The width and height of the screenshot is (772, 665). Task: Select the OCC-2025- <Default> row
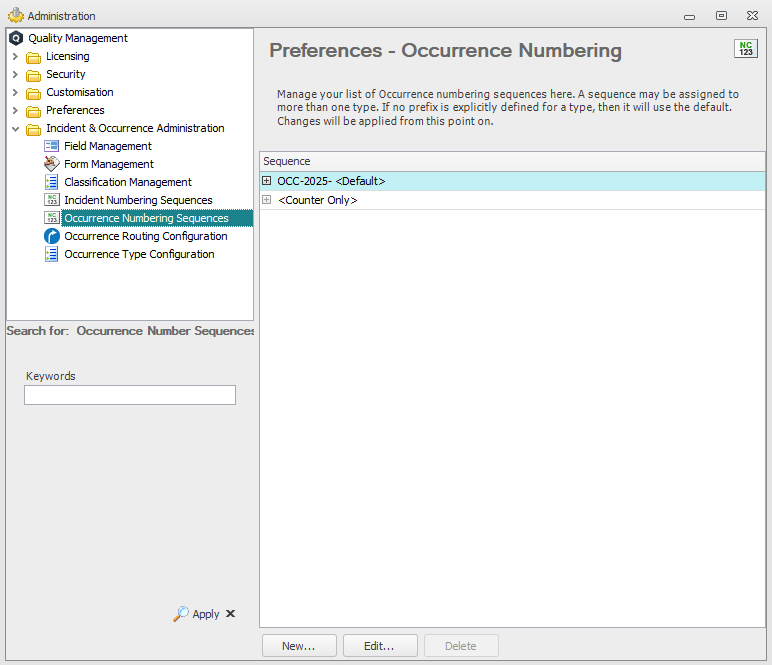pos(512,181)
